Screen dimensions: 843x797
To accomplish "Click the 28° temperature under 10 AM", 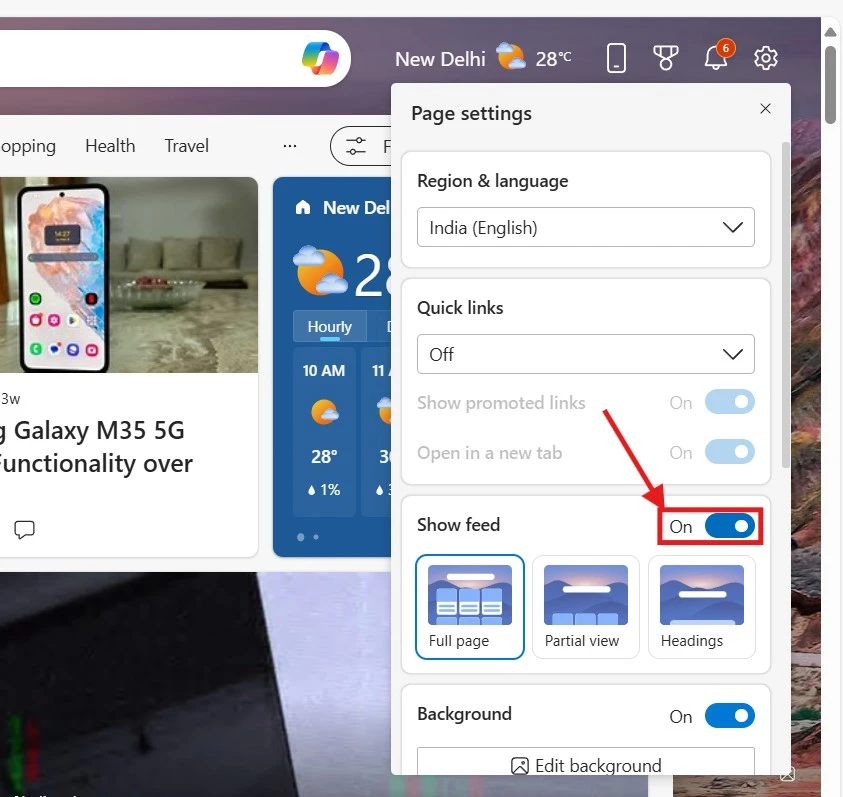I will tap(324, 457).
